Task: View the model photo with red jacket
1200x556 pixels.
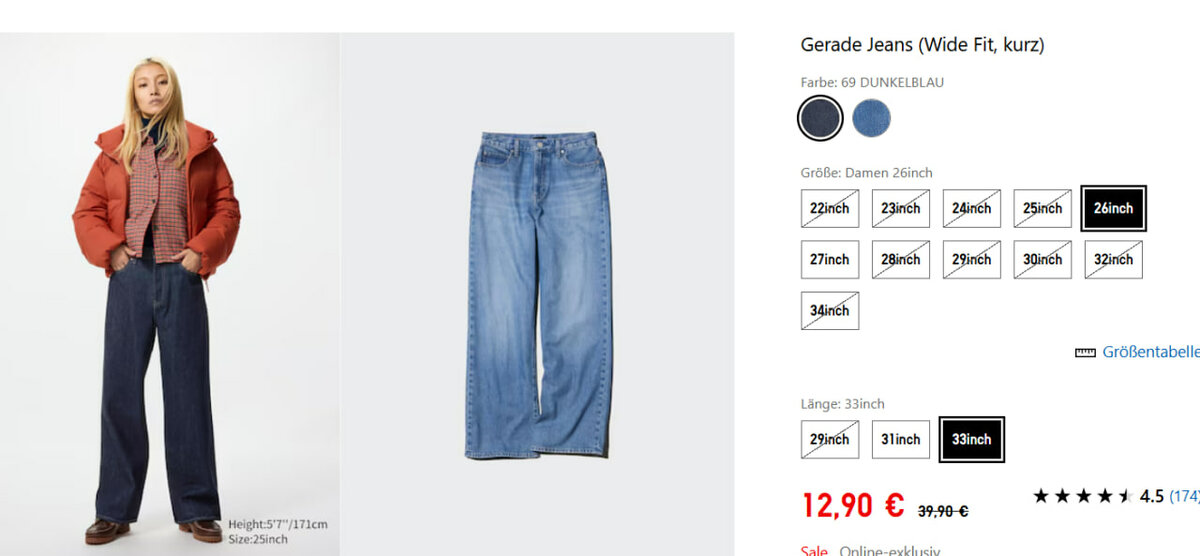Action: pos(170,294)
